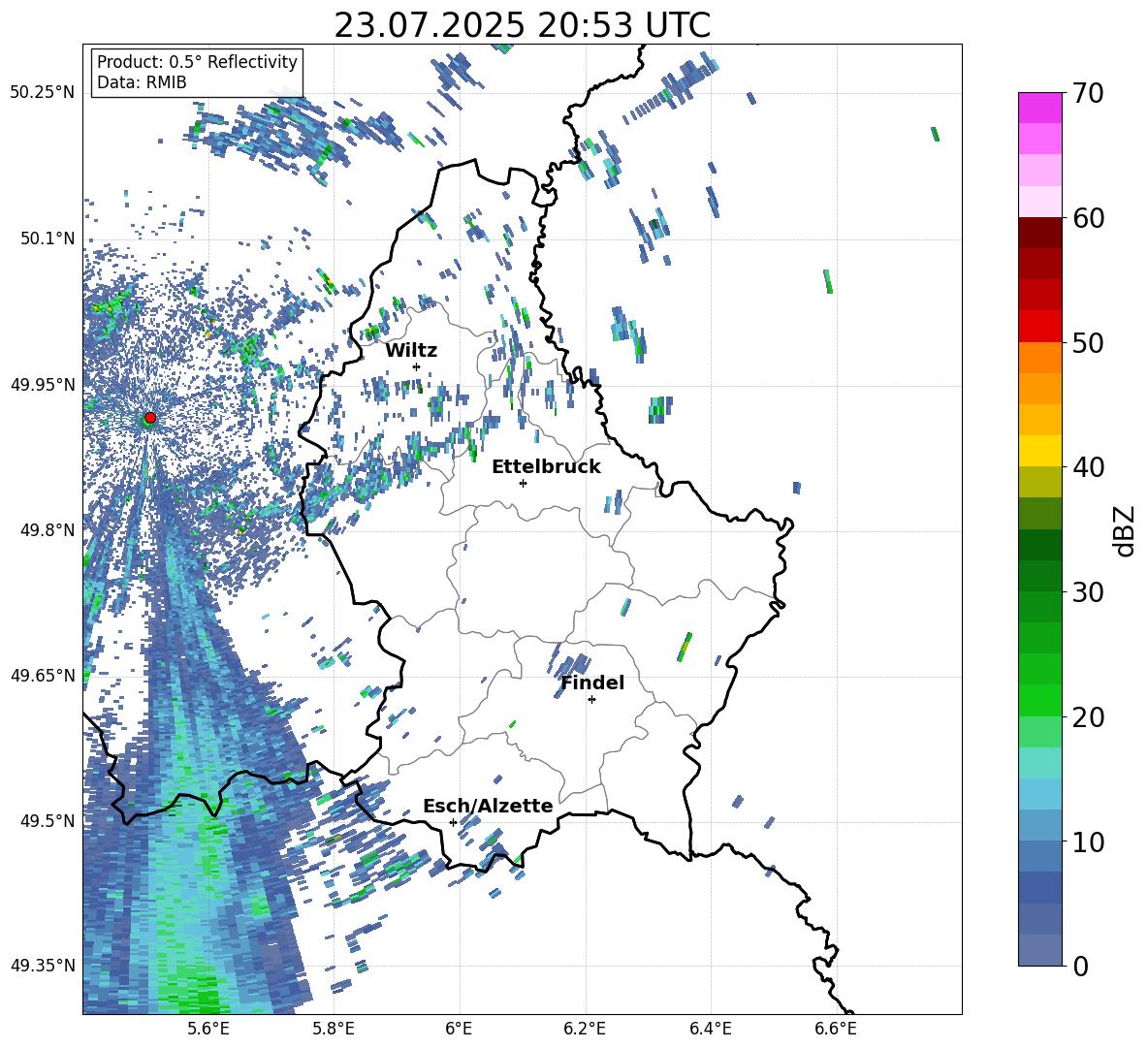Click the isolated green radar echo west of 6.4°E at 49.65°N
The width and height of the screenshot is (1148, 1048).
[684, 647]
